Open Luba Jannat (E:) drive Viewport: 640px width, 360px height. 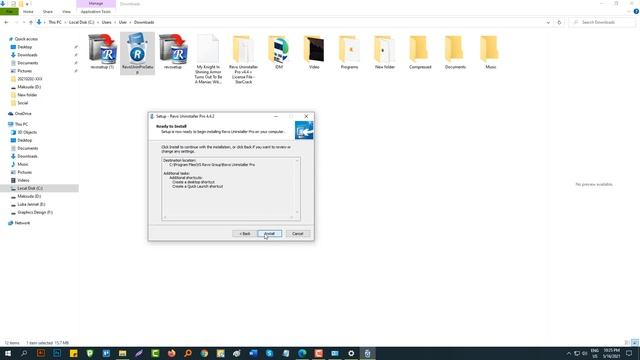click(31, 204)
